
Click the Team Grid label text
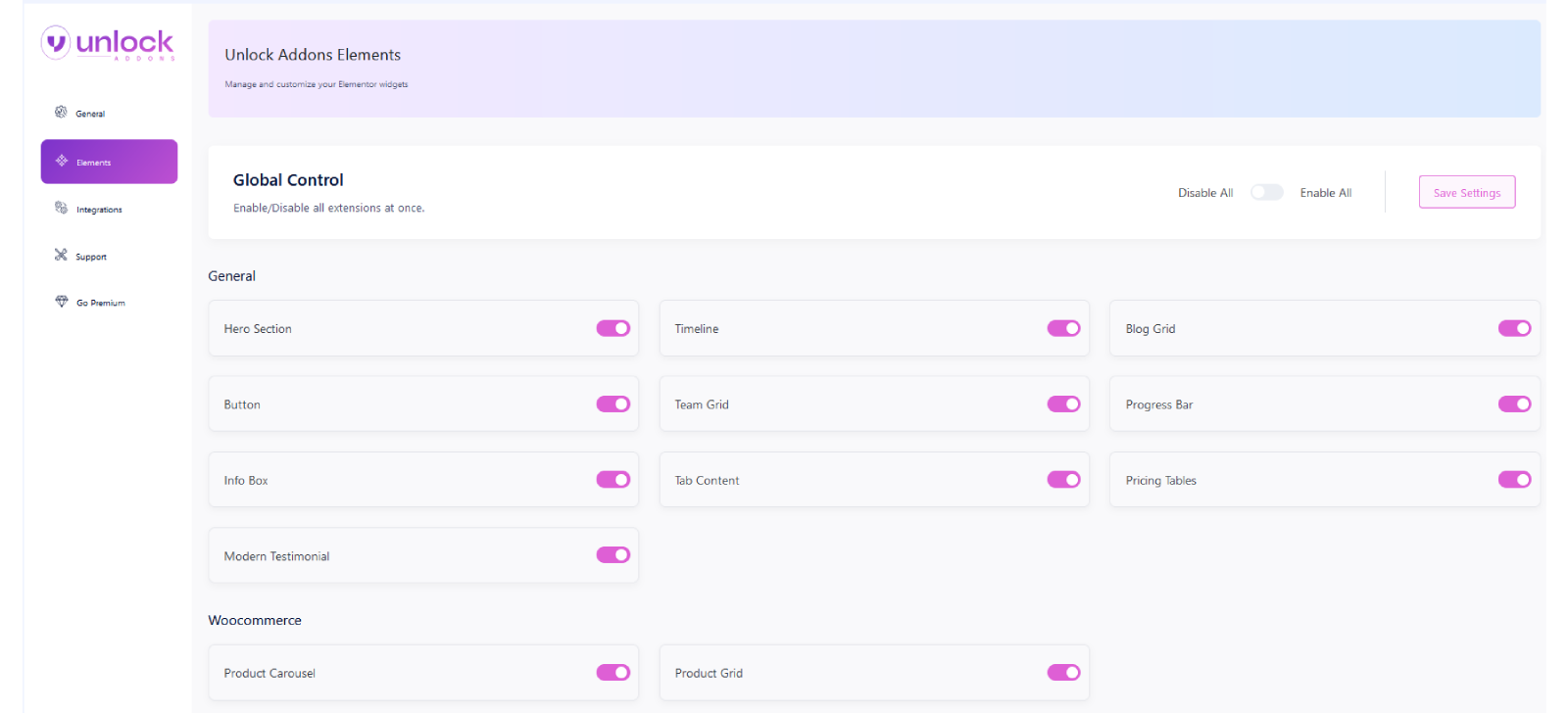click(702, 404)
